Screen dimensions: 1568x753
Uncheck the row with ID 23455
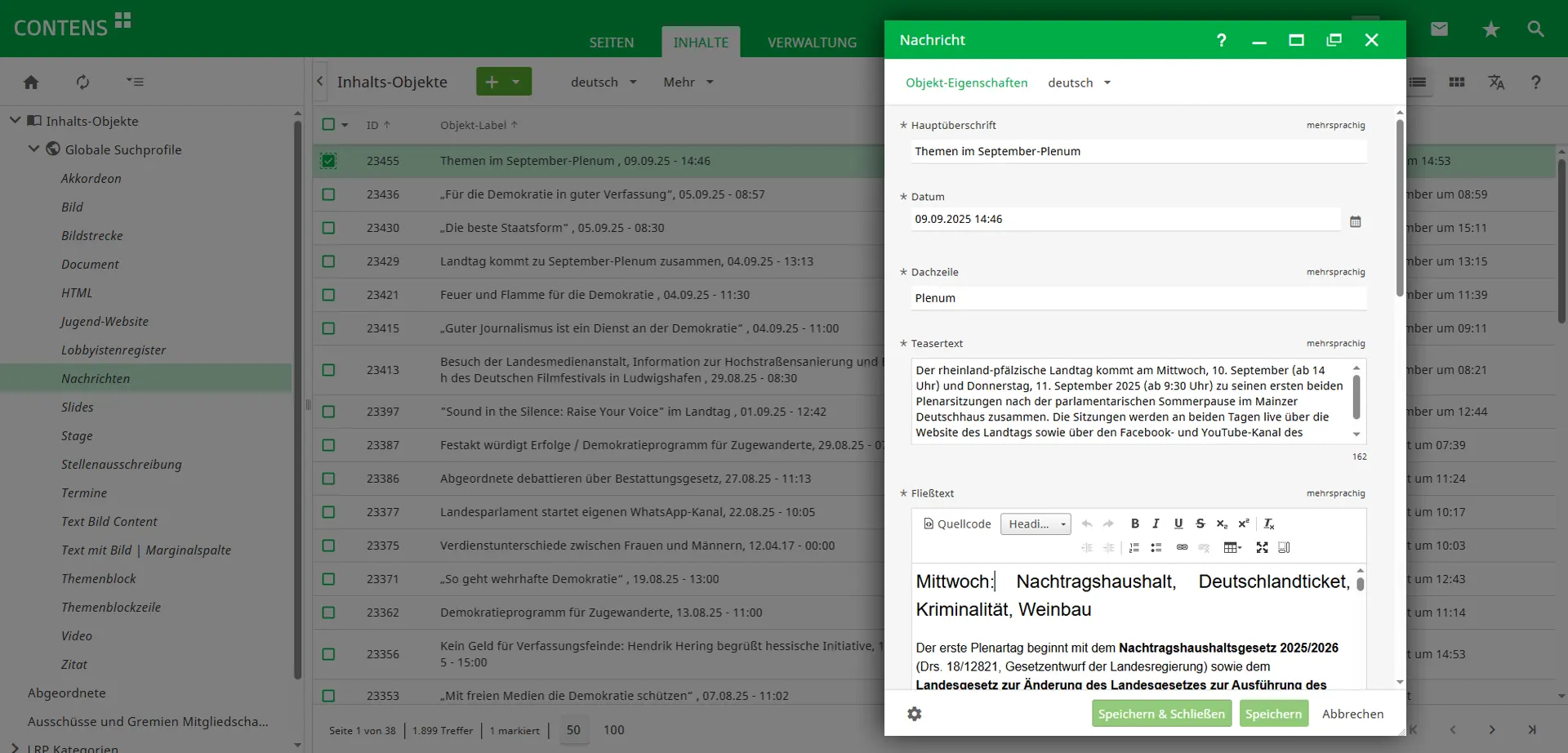pos(328,161)
